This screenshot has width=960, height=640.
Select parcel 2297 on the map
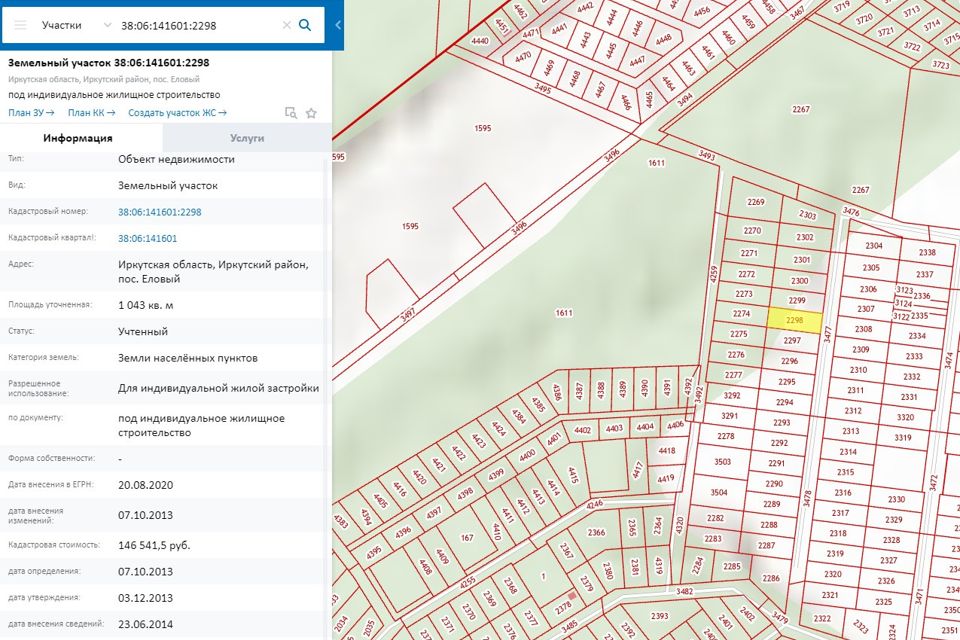tap(792, 341)
